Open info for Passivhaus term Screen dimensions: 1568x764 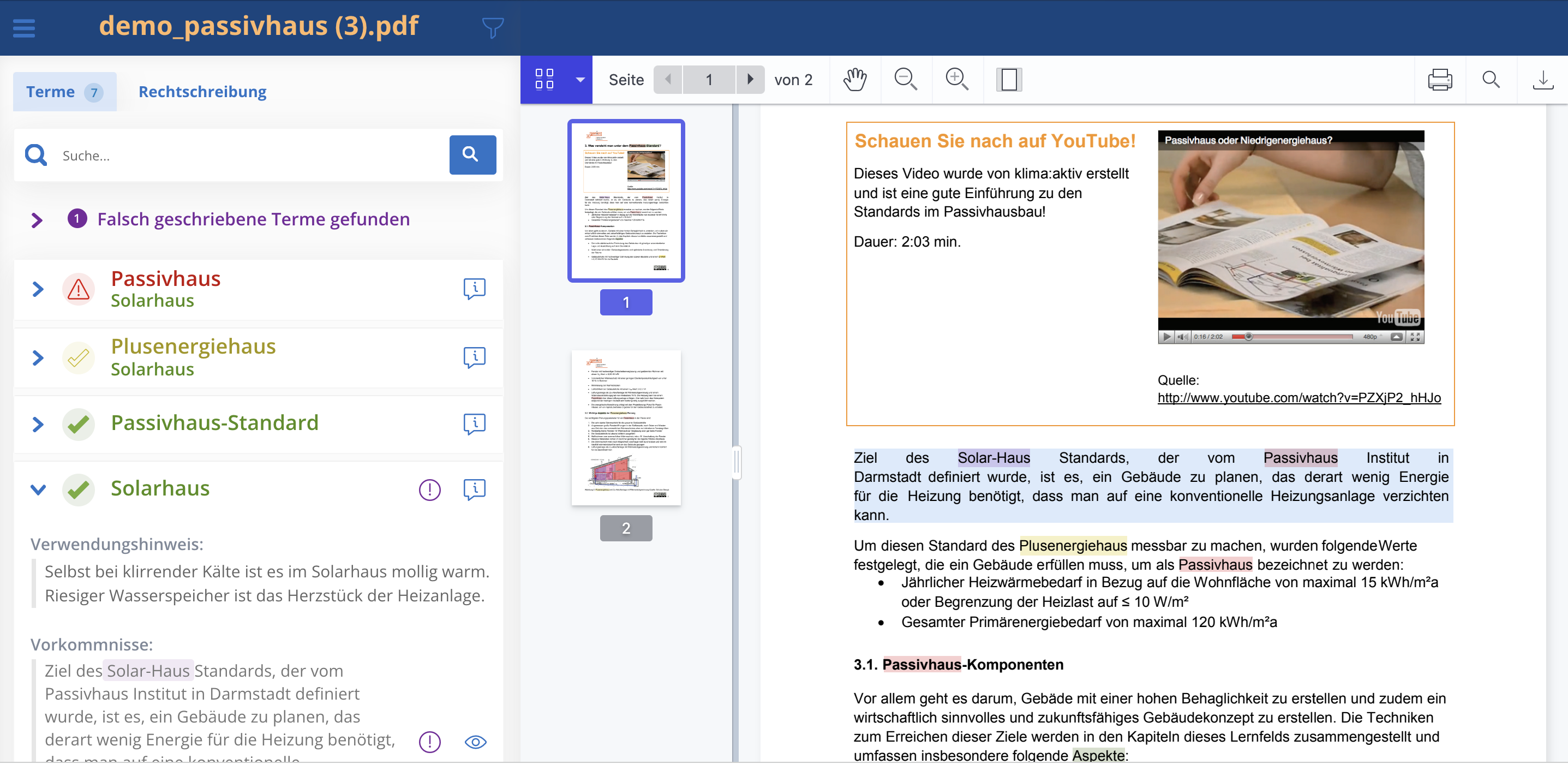474,289
